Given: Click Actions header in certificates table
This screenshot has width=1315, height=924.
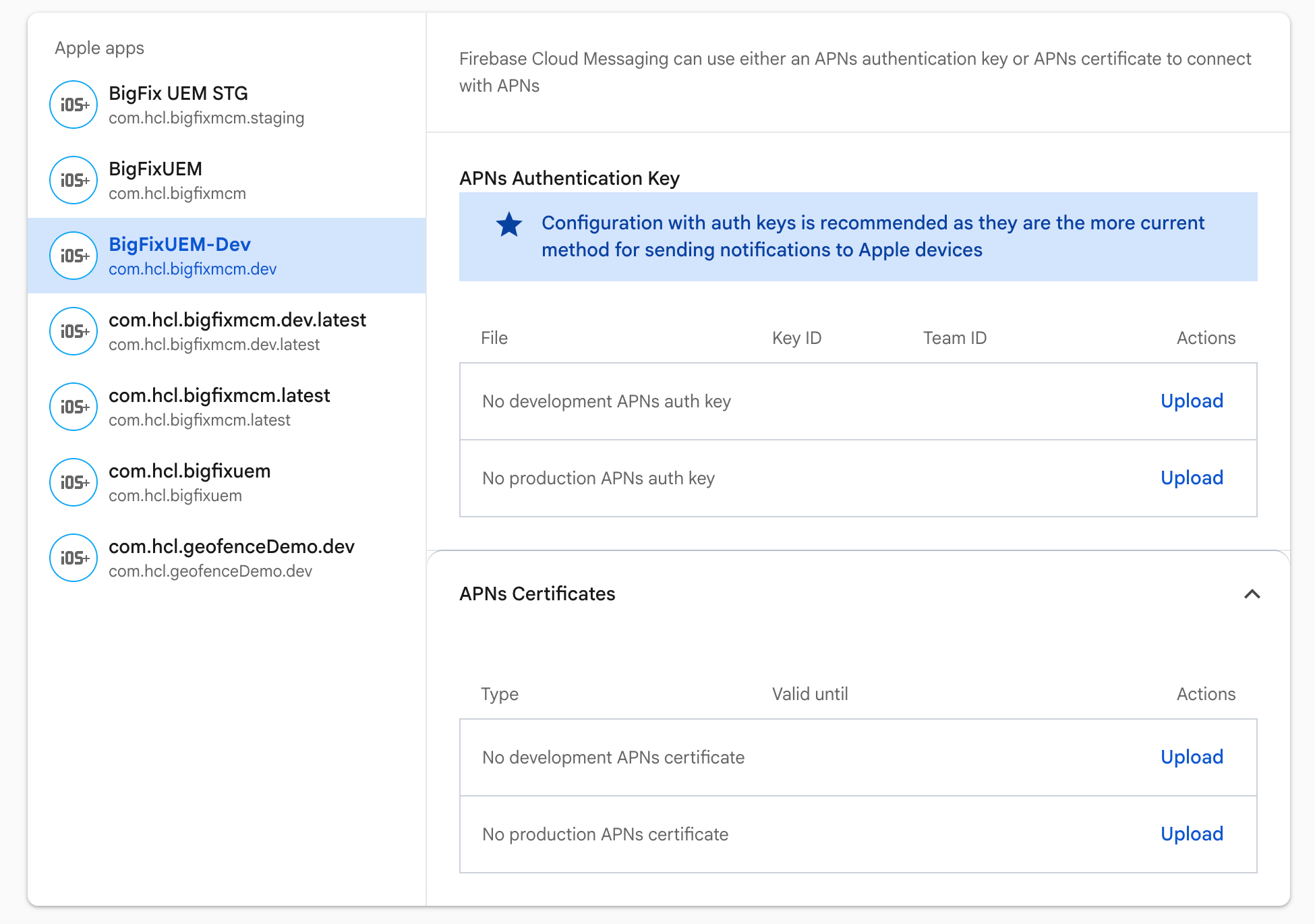Looking at the screenshot, I should click(1206, 695).
